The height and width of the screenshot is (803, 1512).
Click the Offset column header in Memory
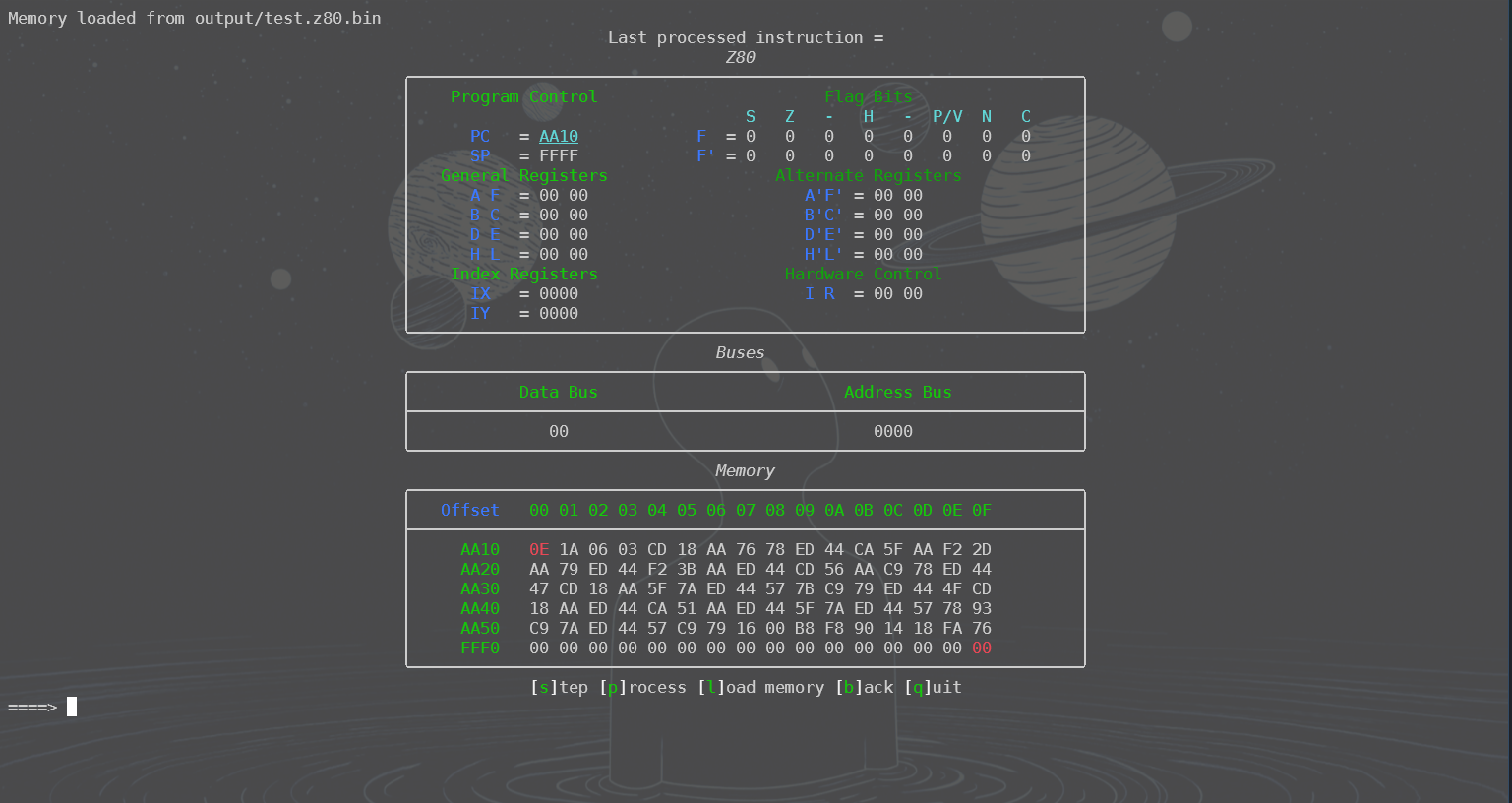[470, 510]
